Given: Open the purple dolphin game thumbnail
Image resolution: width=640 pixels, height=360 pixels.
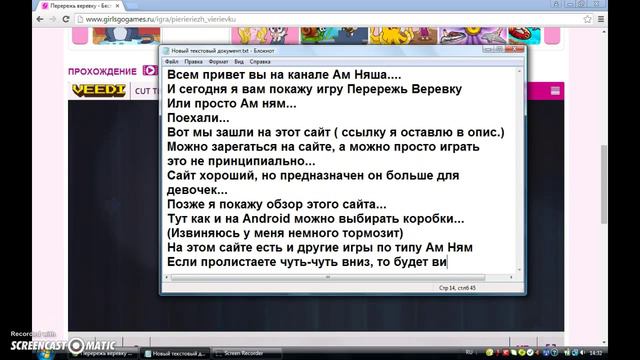Looking at the screenshot, I should [x=472, y=36].
